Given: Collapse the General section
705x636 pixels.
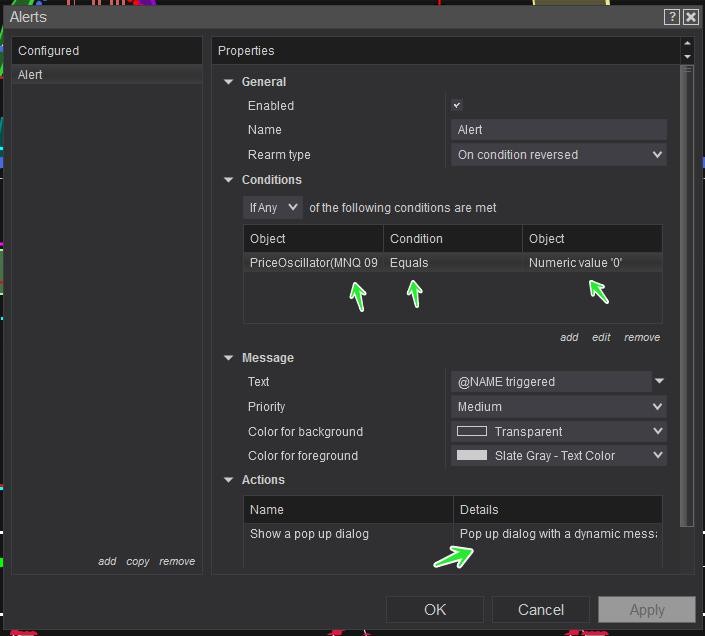Looking at the screenshot, I should pos(228,82).
